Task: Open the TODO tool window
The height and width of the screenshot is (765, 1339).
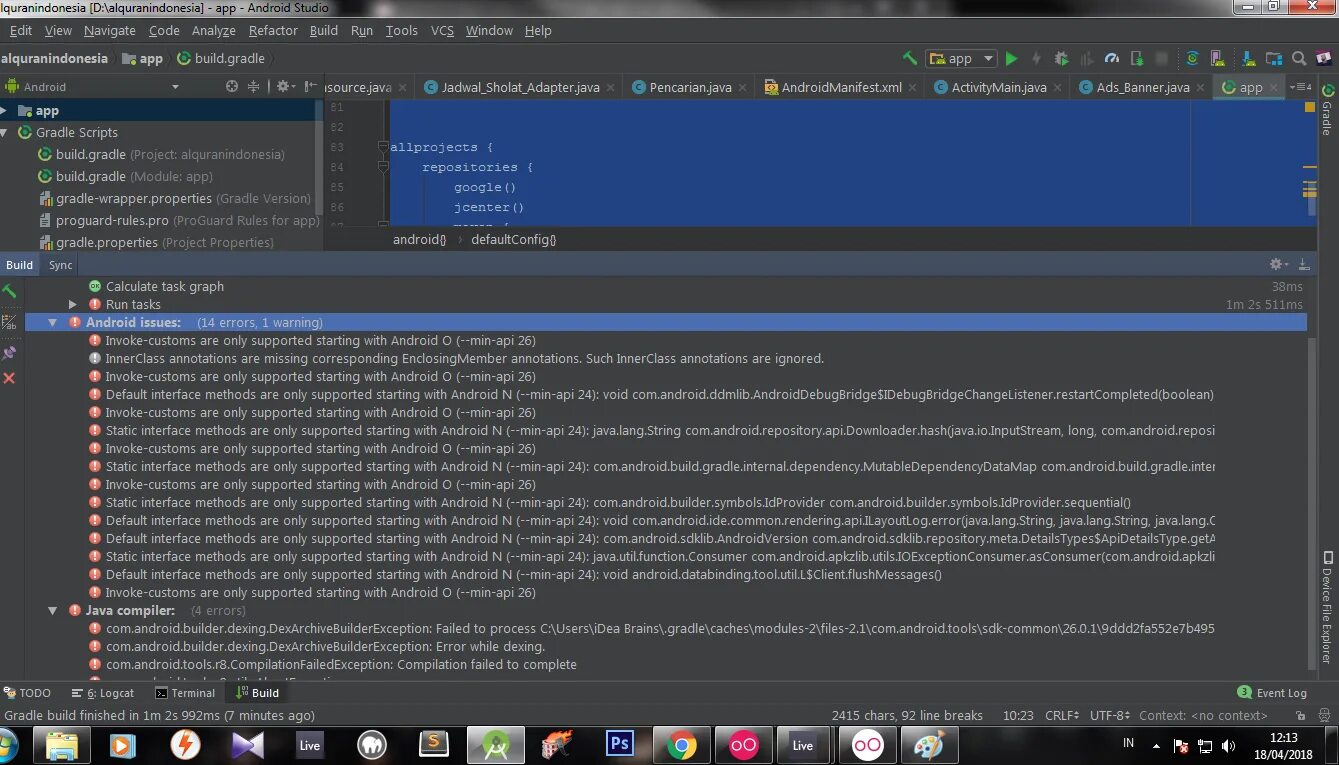Action: pyautogui.click(x=27, y=693)
